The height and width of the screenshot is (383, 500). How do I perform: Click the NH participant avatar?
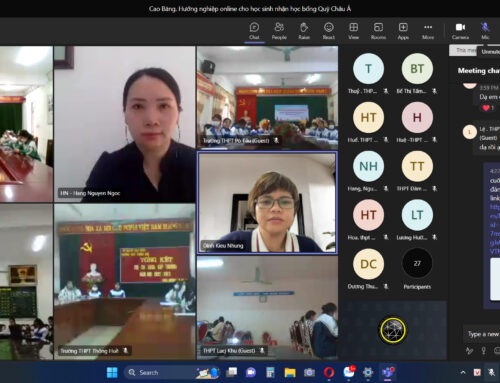(368, 166)
